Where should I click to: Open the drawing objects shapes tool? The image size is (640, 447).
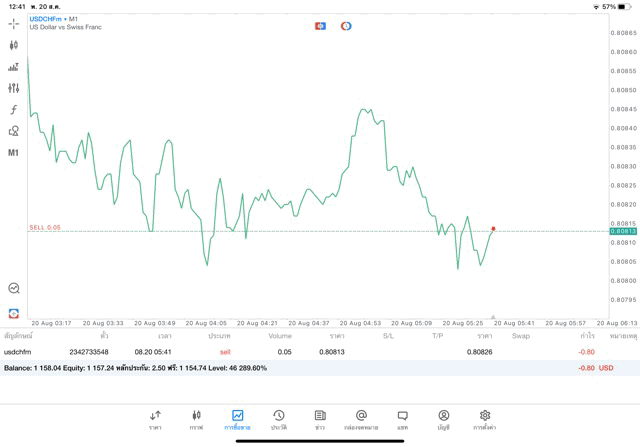13,131
